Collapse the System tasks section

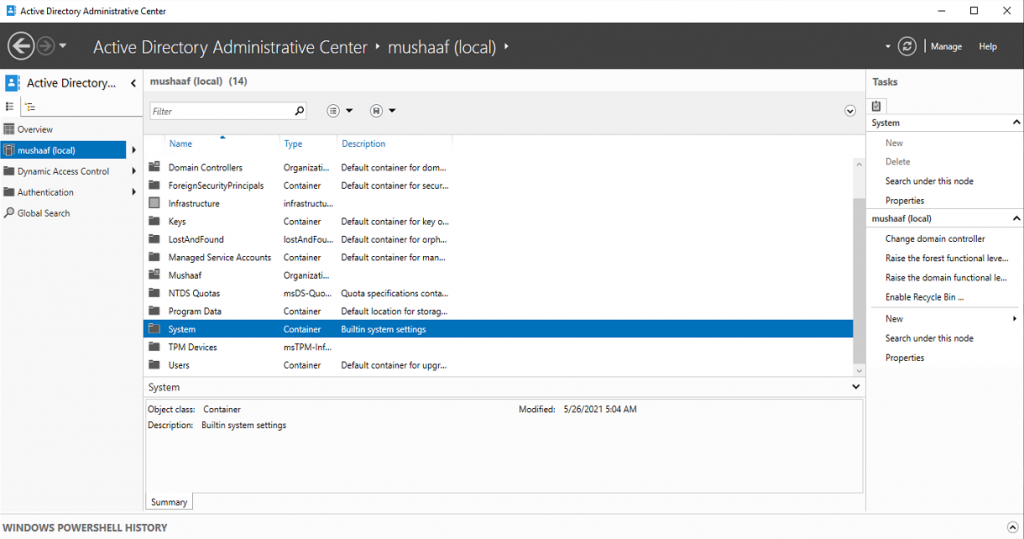click(1016, 123)
